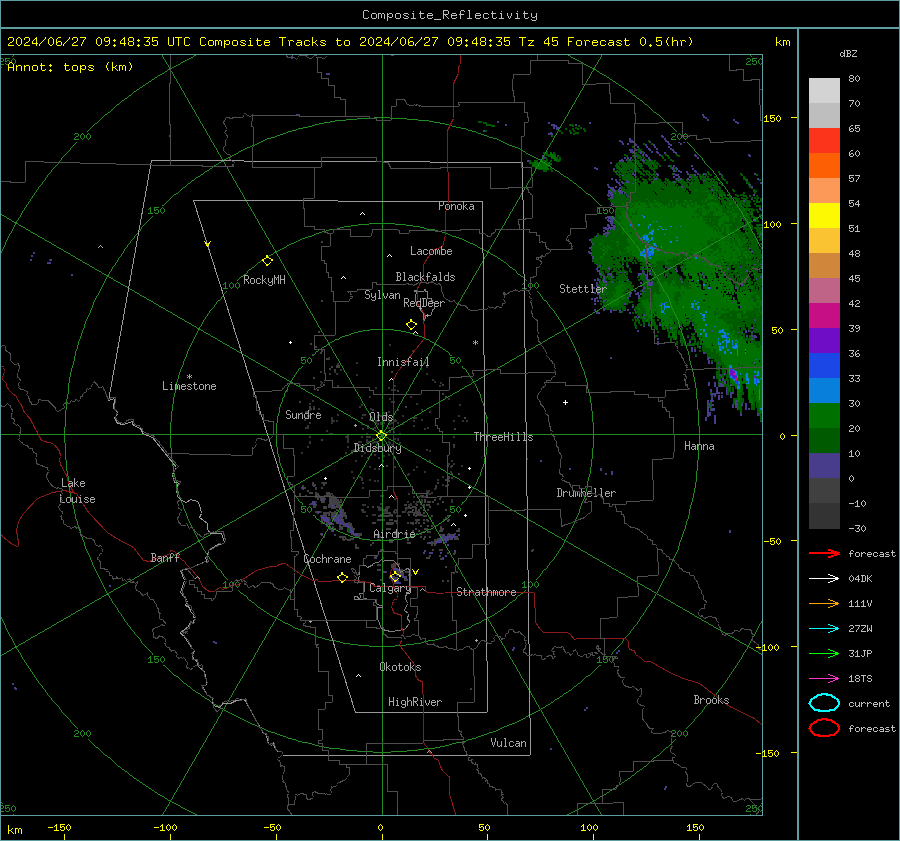Select the orange 111V arrow legend entry

[824, 603]
